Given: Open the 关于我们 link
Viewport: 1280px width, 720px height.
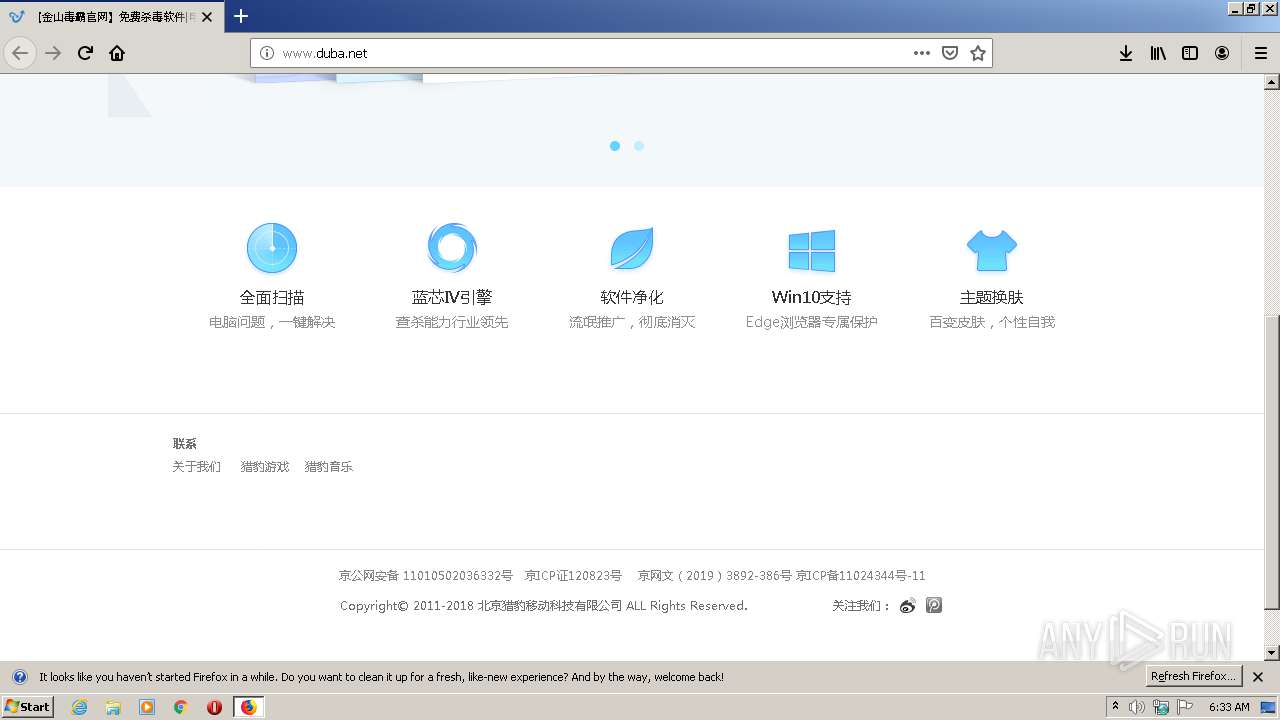Looking at the screenshot, I should point(196,467).
